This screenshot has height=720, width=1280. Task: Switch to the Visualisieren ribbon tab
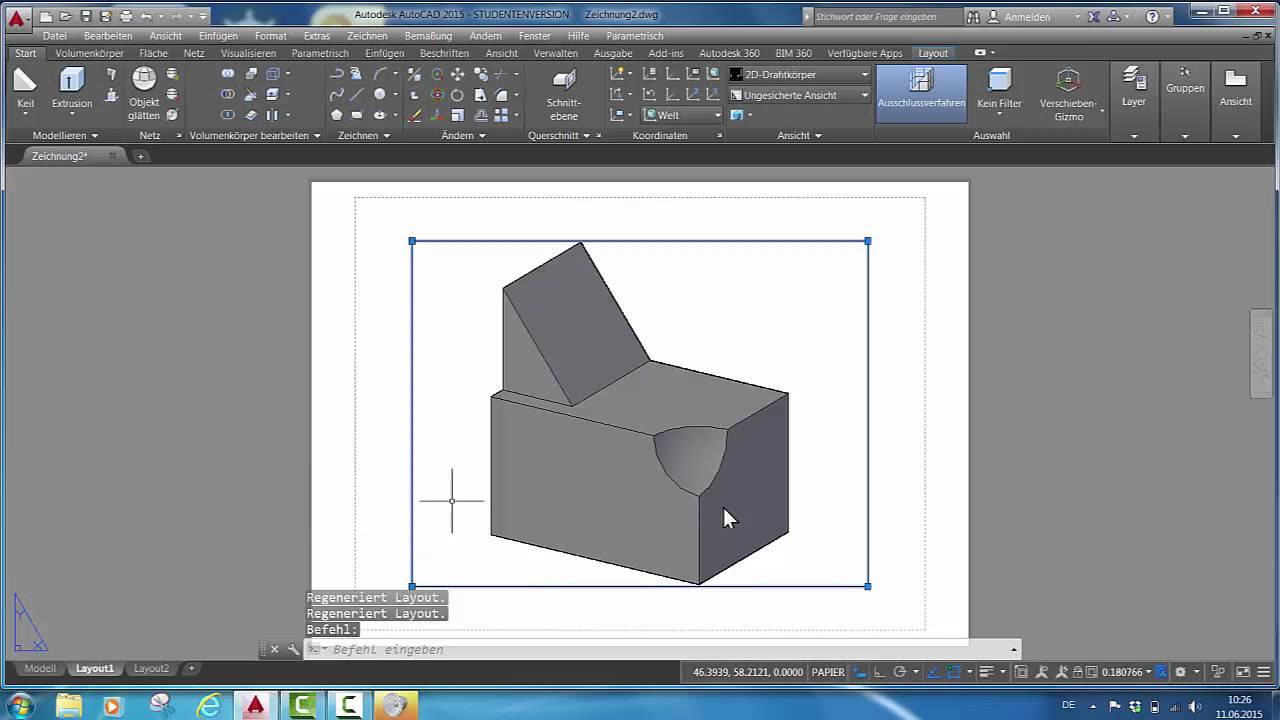point(248,53)
